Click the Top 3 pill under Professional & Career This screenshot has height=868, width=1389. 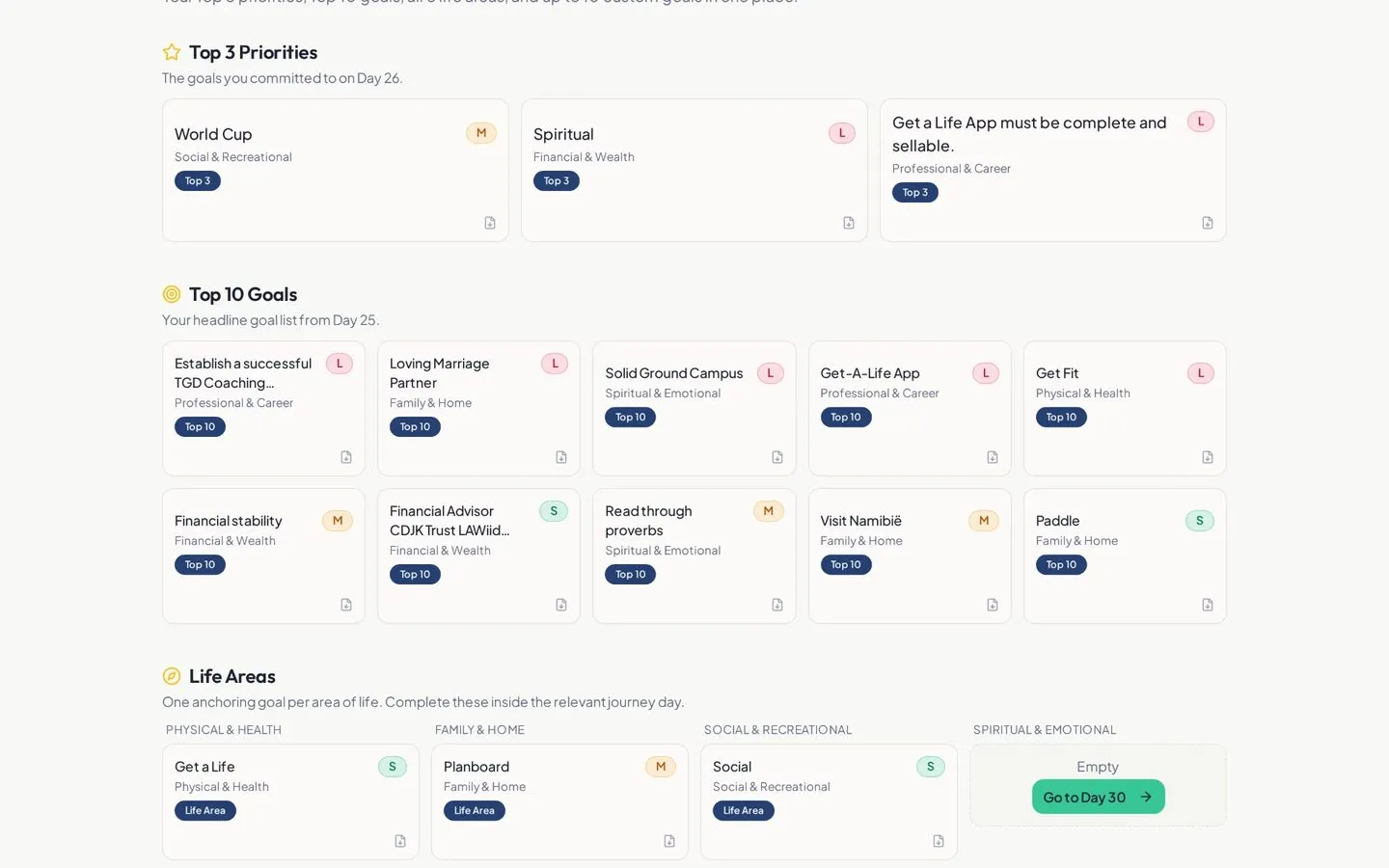(x=915, y=192)
